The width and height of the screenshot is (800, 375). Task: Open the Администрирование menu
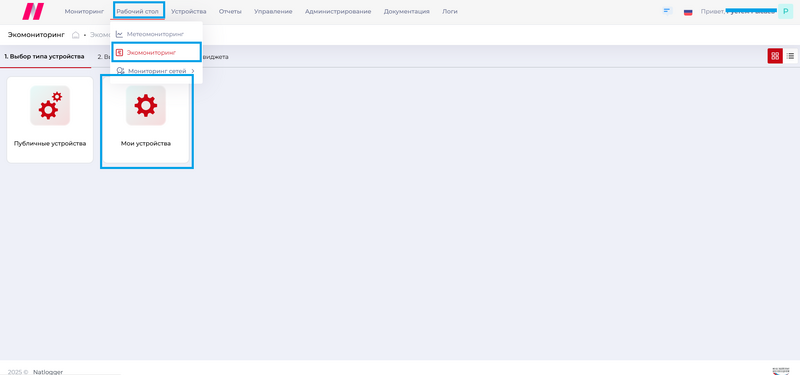338,11
